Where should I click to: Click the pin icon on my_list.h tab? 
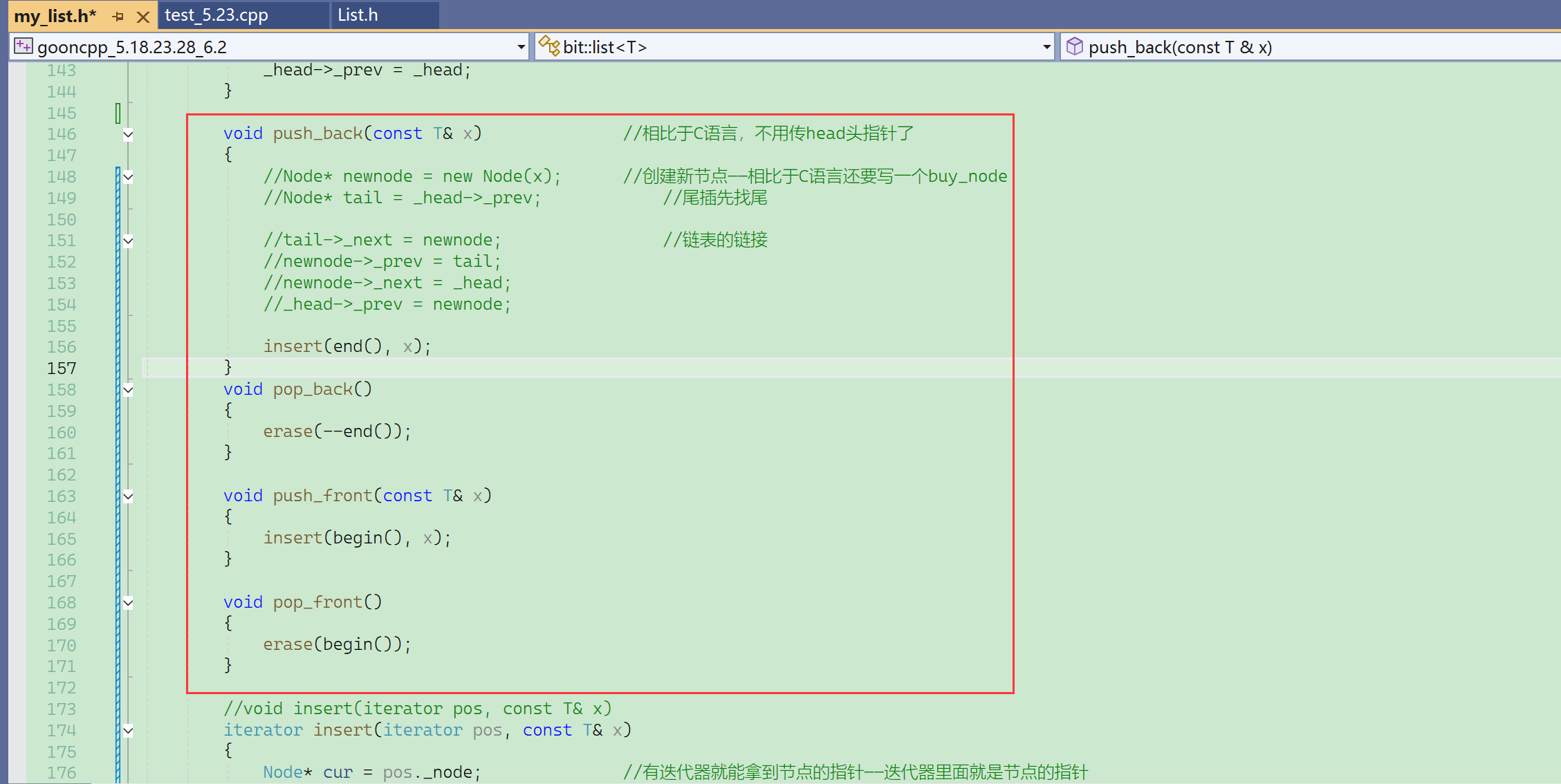(118, 16)
